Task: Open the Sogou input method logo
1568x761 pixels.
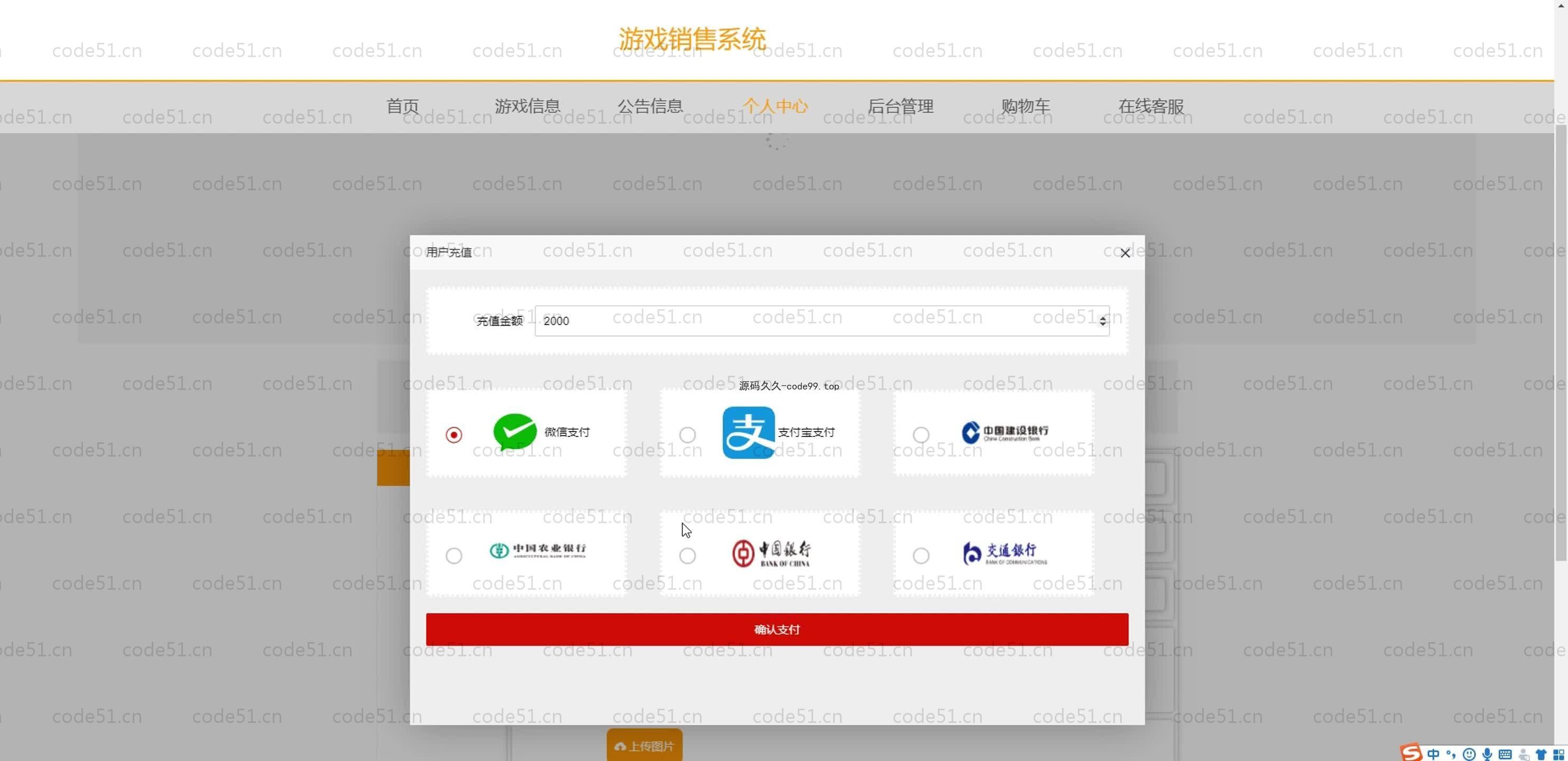Action: pyautogui.click(x=1410, y=753)
